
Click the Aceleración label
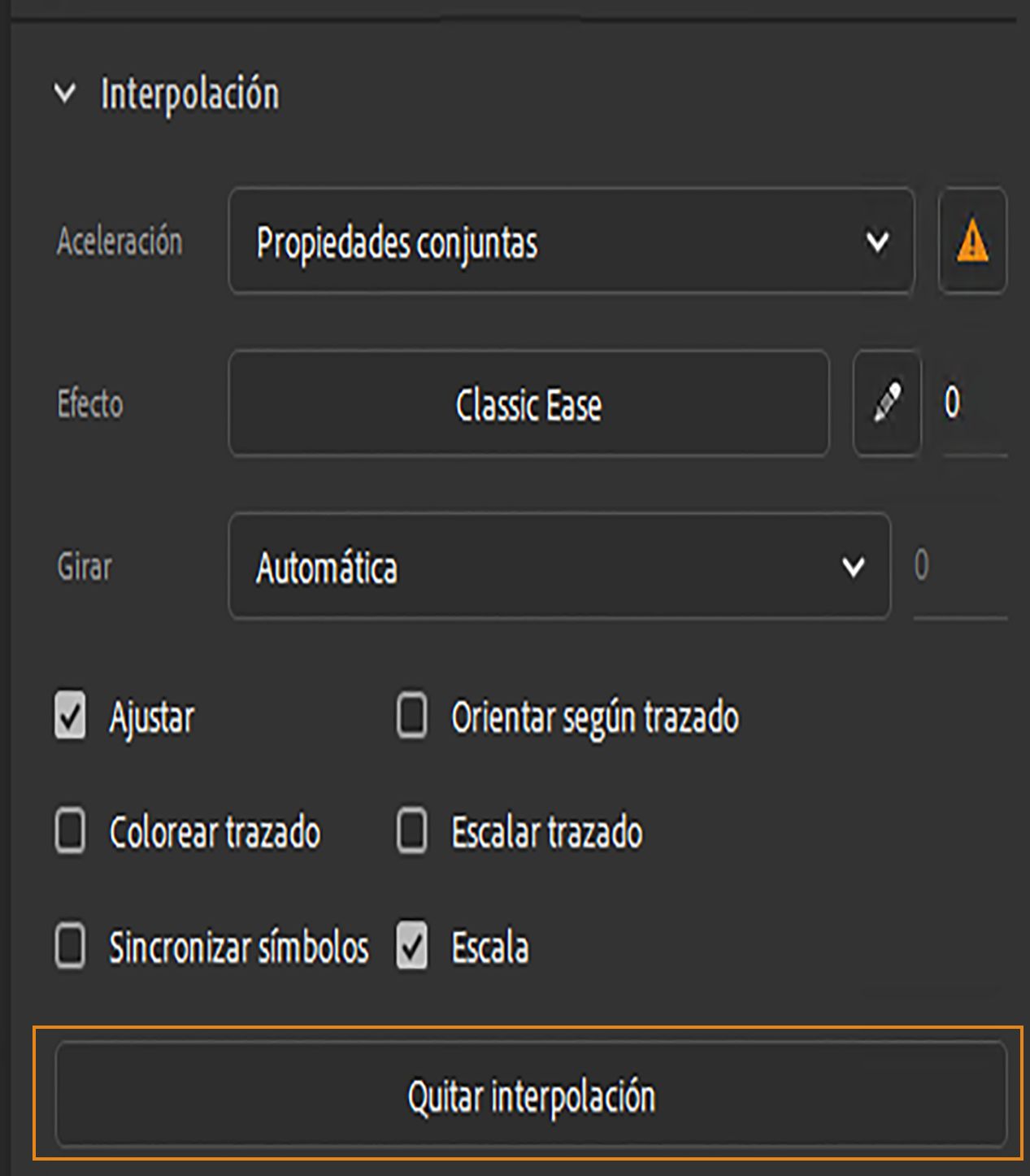click(120, 242)
